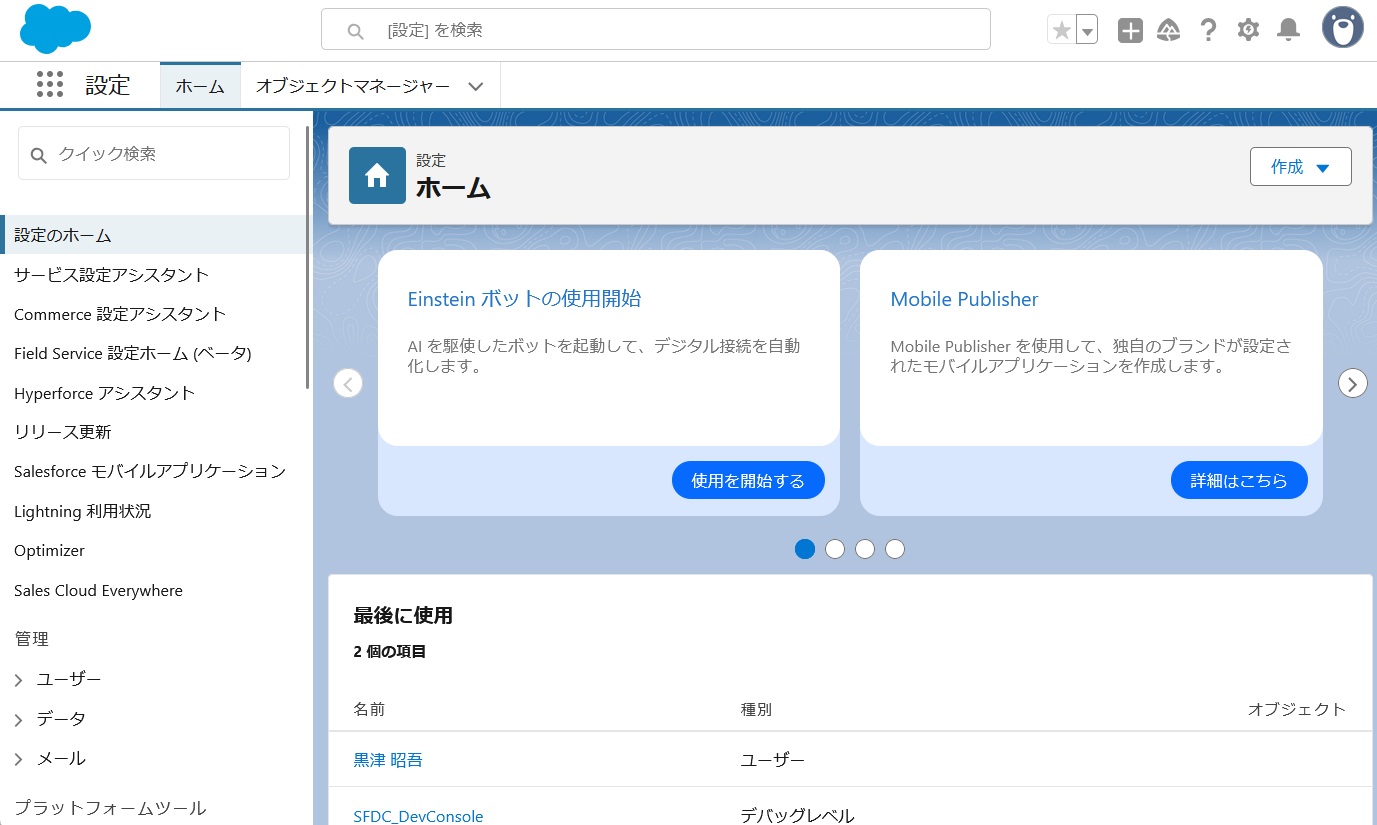The width and height of the screenshot is (1377, 825).
Task: Open the 黒津 昭吾 user link
Action: coord(387,759)
